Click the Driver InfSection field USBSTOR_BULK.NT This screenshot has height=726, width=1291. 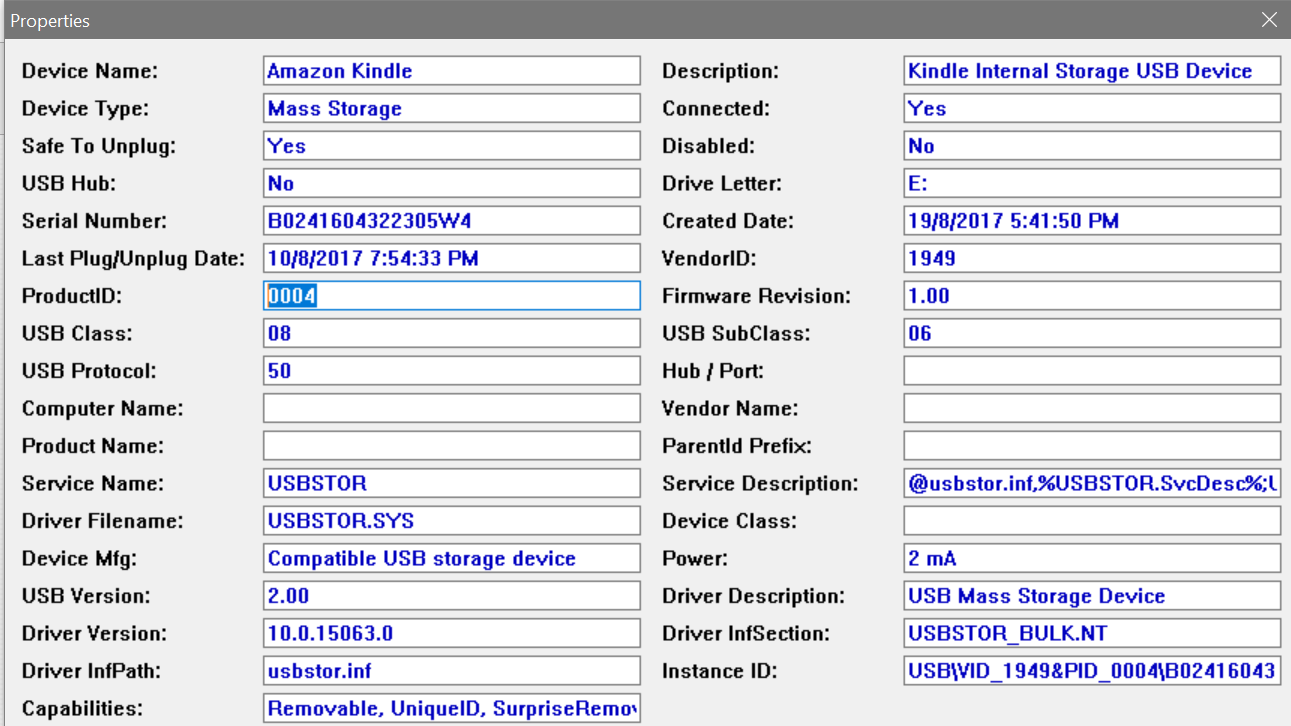(1092, 634)
